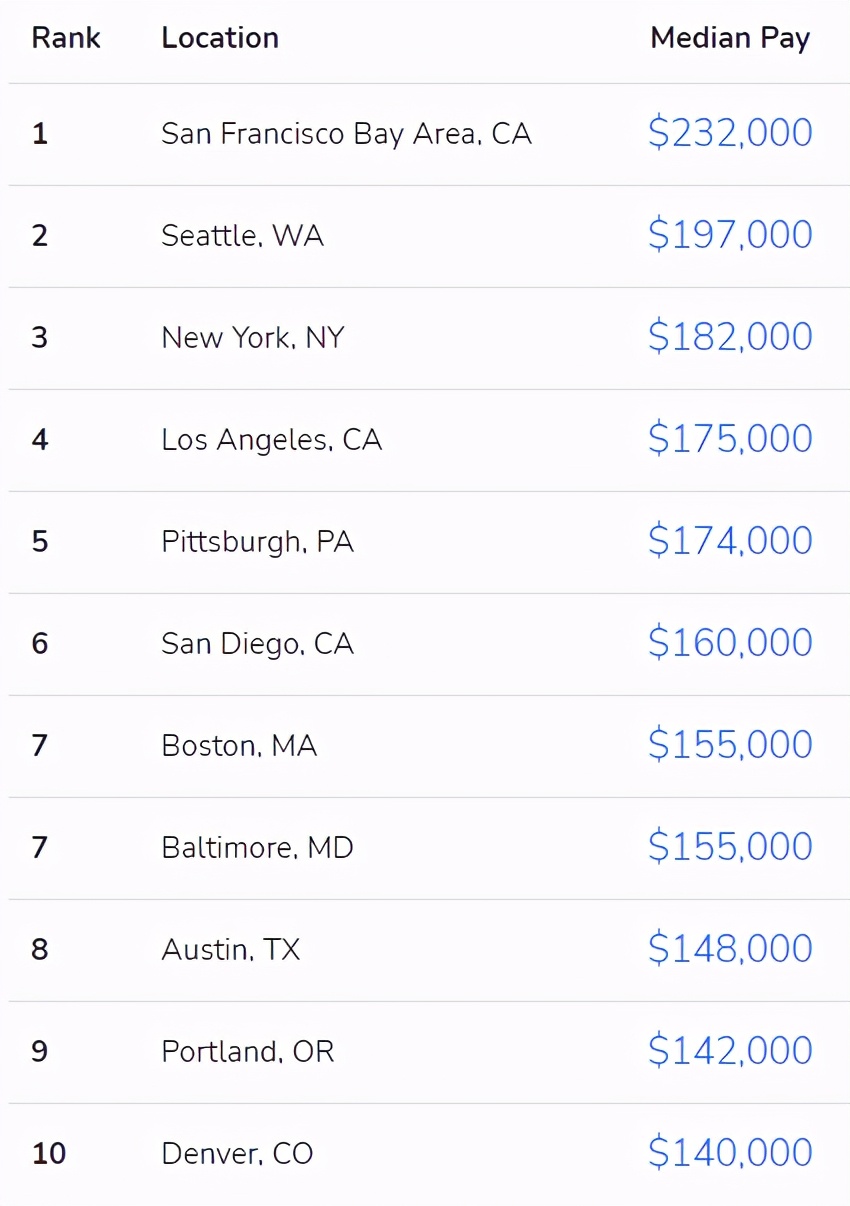Select the $182,000 New York pay value
The image size is (850, 1206).
pyautogui.click(x=730, y=337)
